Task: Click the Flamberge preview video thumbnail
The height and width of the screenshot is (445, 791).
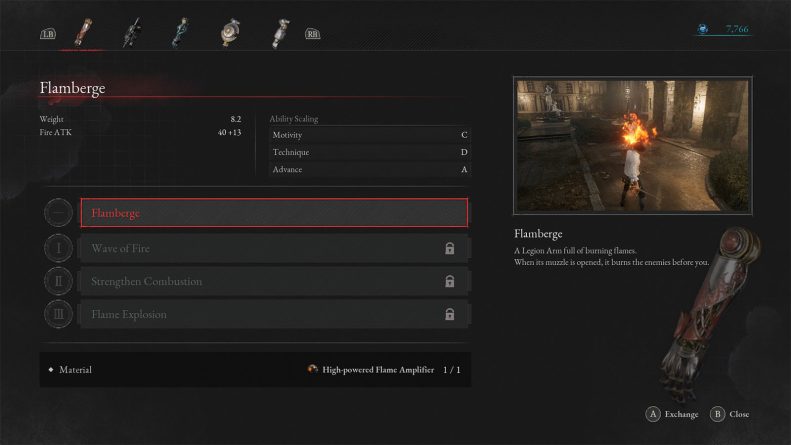Action: [633, 146]
